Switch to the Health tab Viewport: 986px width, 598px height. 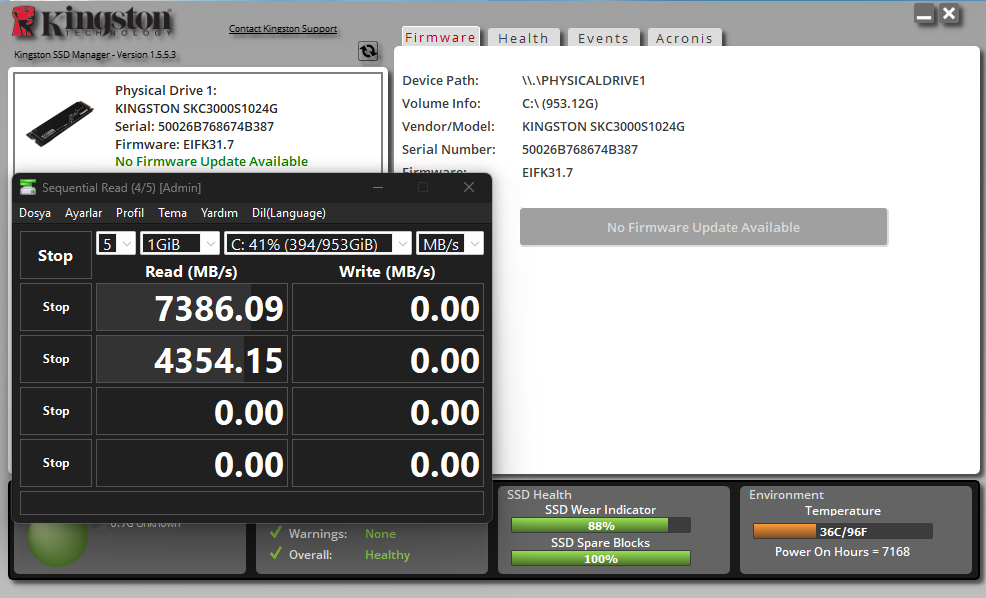click(x=523, y=38)
